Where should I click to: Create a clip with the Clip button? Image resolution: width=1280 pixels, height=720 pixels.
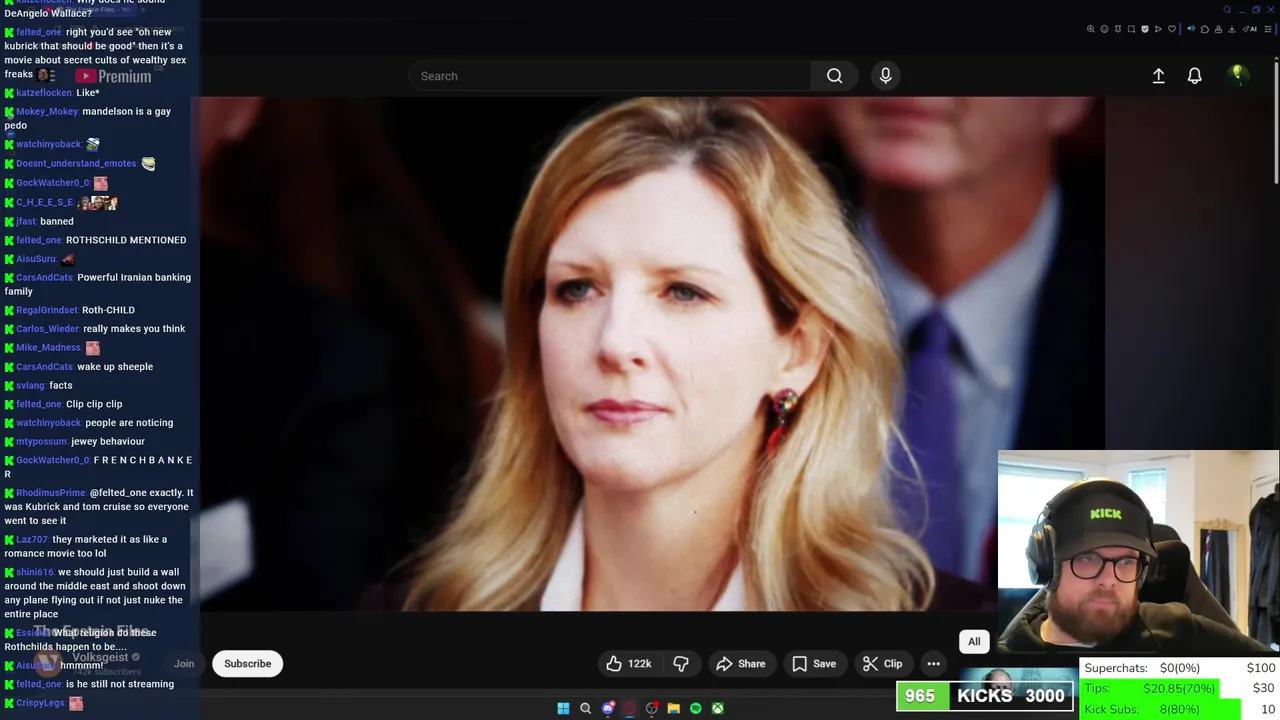[x=883, y=664]
